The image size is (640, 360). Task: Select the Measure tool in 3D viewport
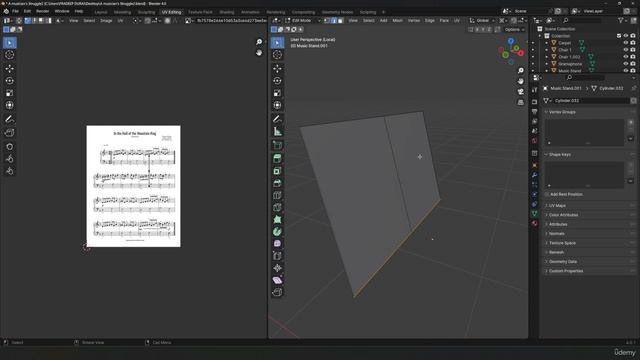pyautogui.click(x=277, y=131)
